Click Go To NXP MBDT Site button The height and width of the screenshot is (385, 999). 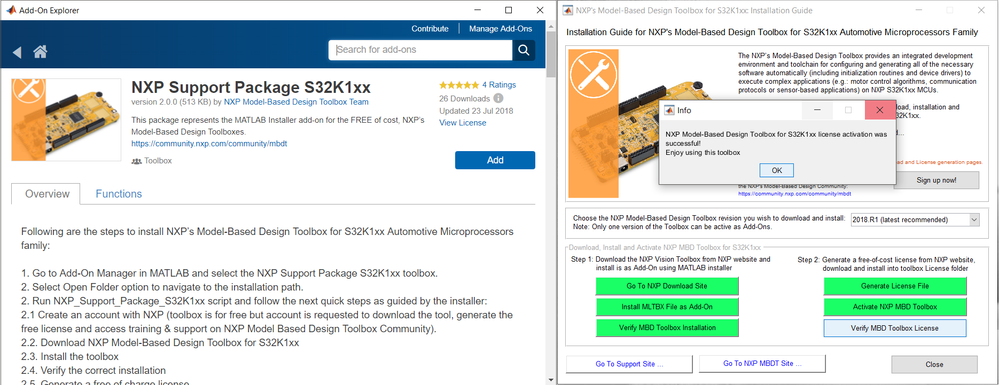click(762, 363)
